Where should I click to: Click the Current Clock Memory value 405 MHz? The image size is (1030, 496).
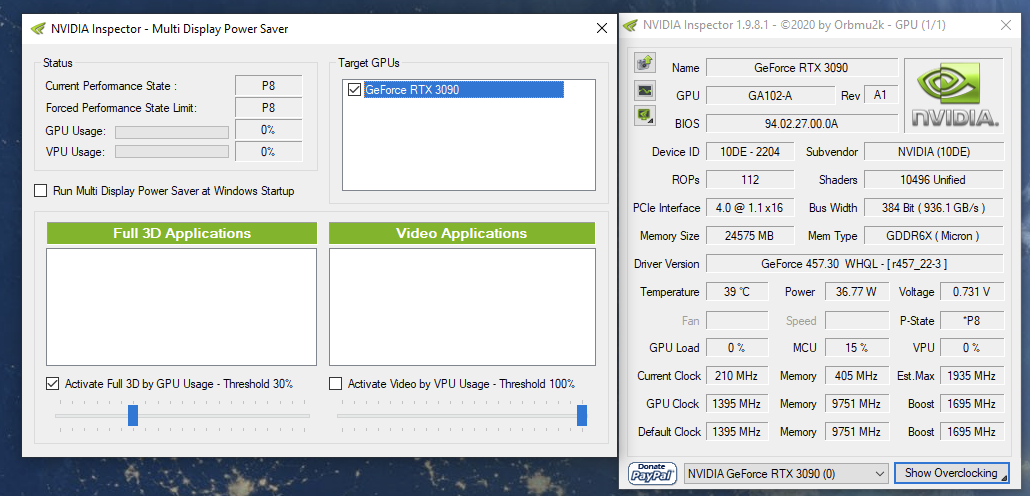(x=857, y=376)
